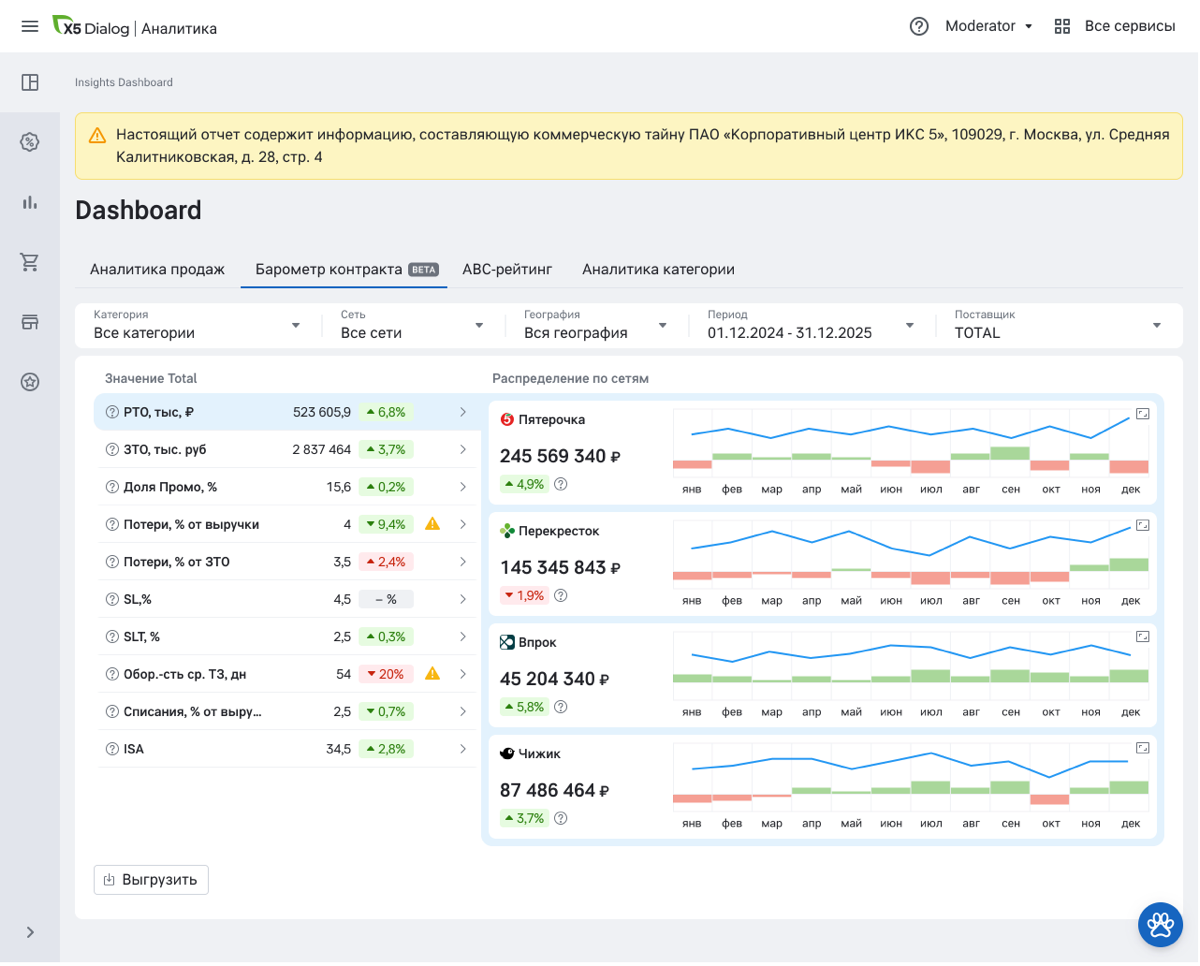This screenshot has height=966, width=1200.
Task: Expand the ЗТО, тыс. руб row chevron
Action: [x=463, y=450]
